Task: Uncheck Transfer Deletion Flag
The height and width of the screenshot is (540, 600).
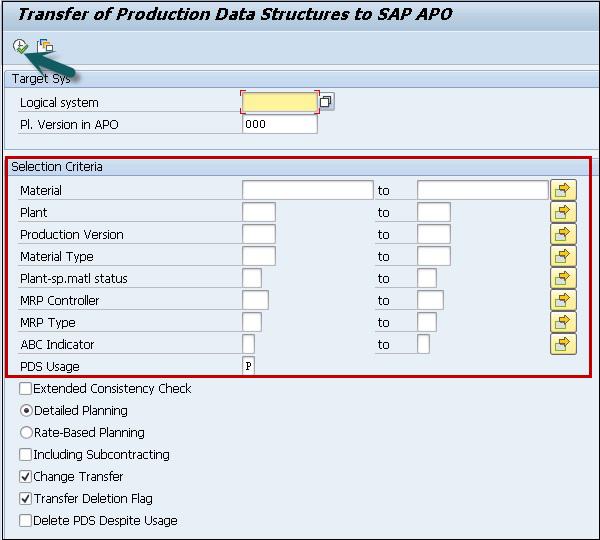Action: coord(26,499)
